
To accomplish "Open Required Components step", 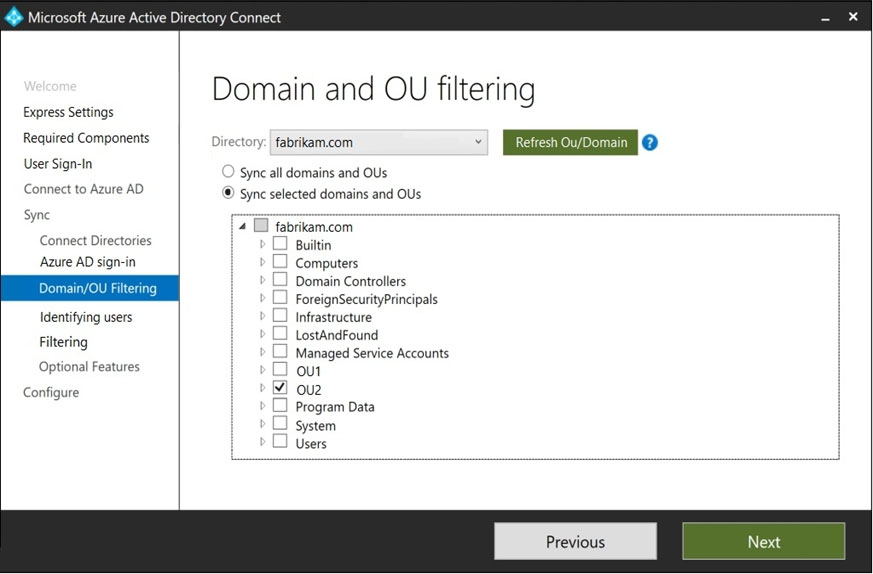I will click(86, 138).
